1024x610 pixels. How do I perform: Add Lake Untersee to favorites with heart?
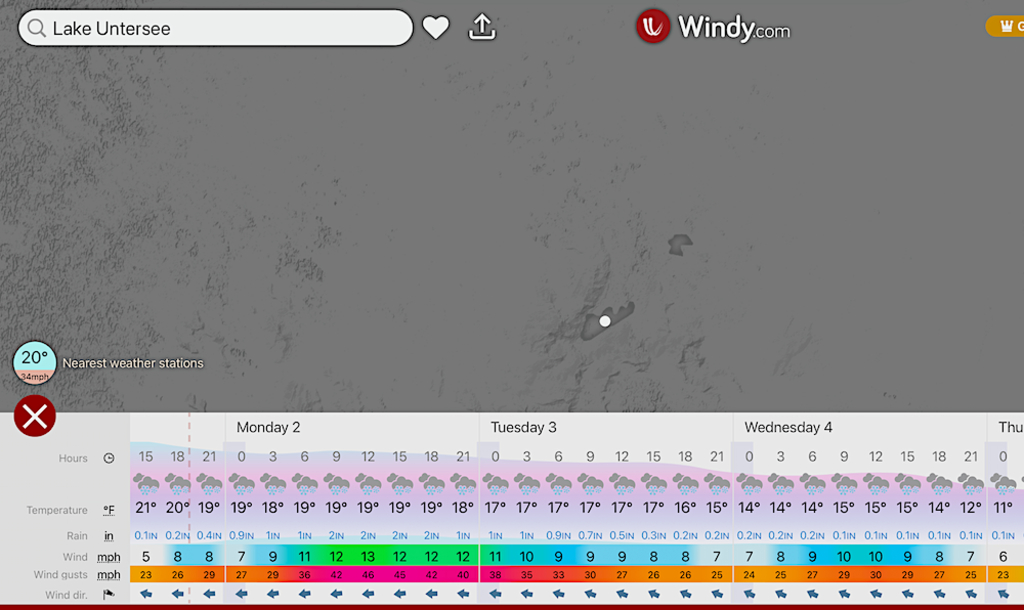point(436,27)
